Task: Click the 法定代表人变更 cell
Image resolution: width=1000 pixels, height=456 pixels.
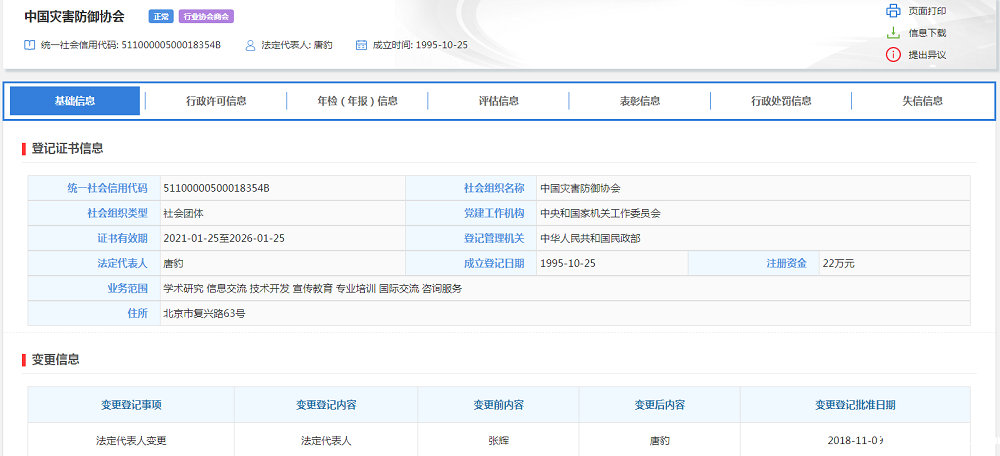Action: click(131, 440)
